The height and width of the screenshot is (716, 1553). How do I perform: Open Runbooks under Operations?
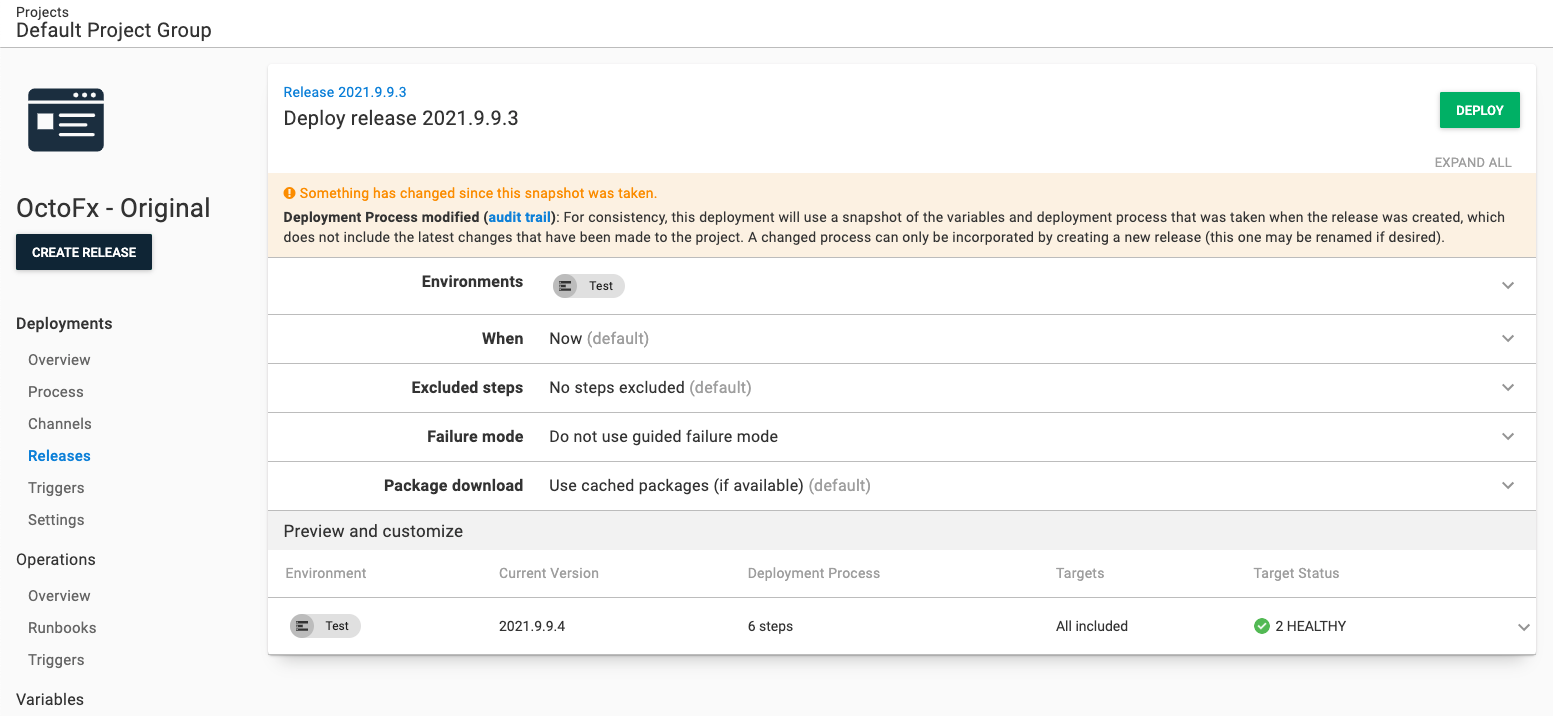pyautogui.click(x=62, y=627)
